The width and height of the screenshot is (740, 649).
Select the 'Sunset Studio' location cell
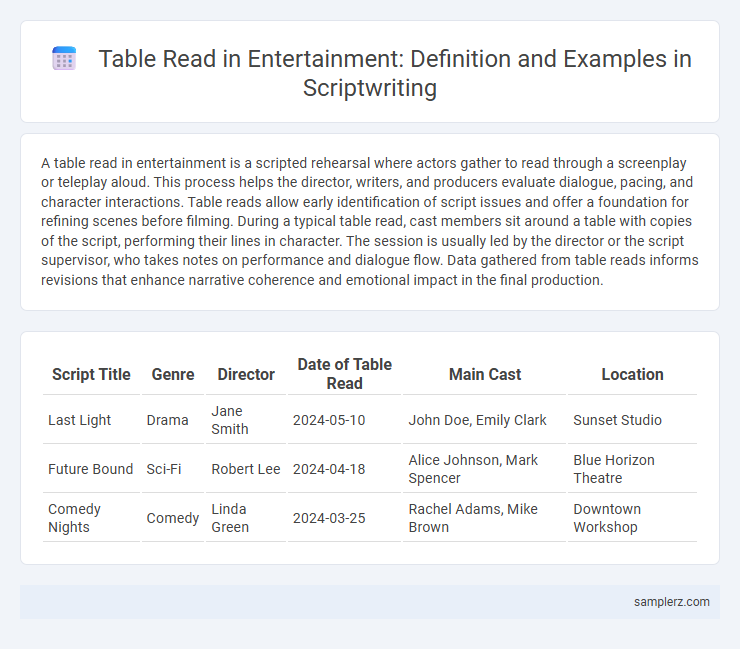(x=632, y=420)
